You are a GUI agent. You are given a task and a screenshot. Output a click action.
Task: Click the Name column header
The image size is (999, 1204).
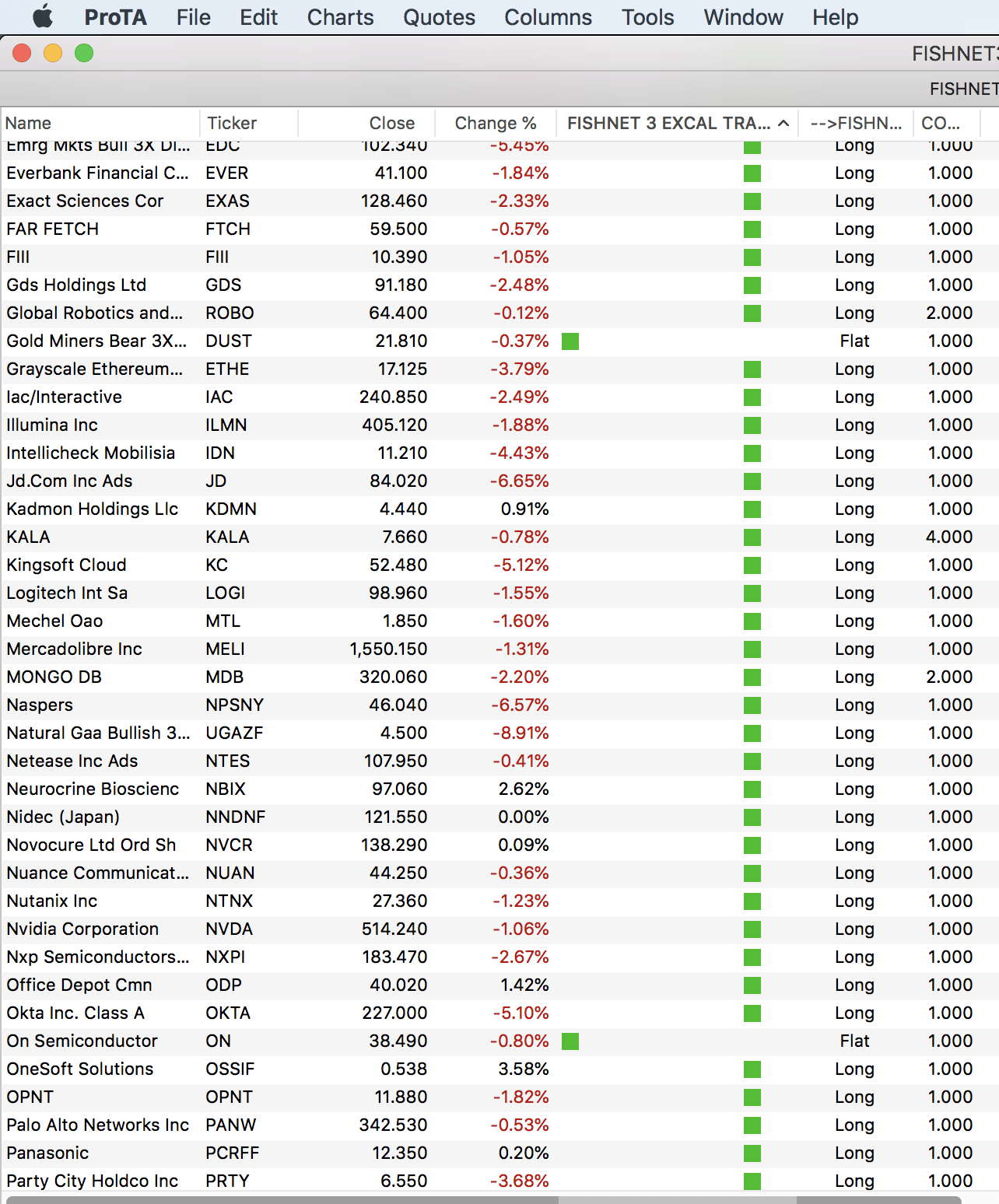pos(29,124)
